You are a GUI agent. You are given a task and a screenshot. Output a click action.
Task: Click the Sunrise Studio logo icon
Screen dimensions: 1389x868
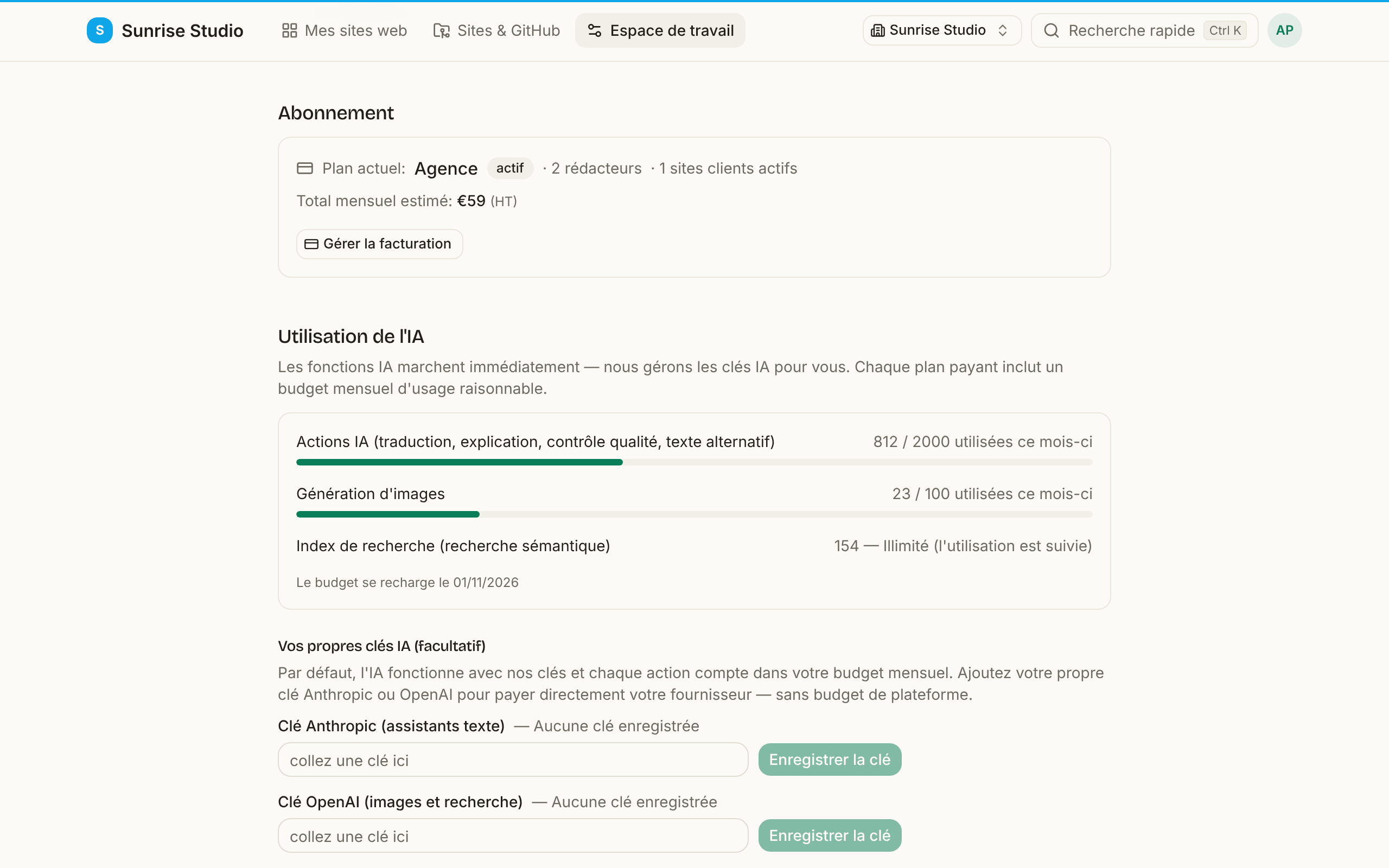point(99,30)
